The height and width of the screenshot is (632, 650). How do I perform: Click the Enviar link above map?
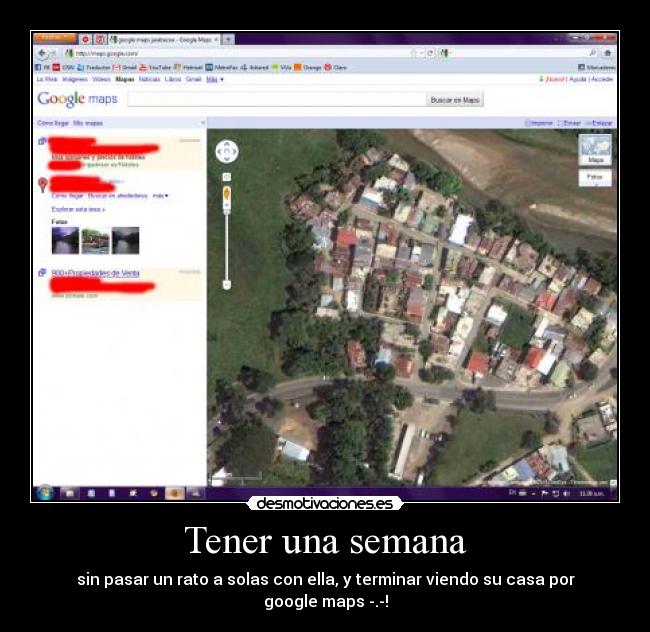coord(569,123)
